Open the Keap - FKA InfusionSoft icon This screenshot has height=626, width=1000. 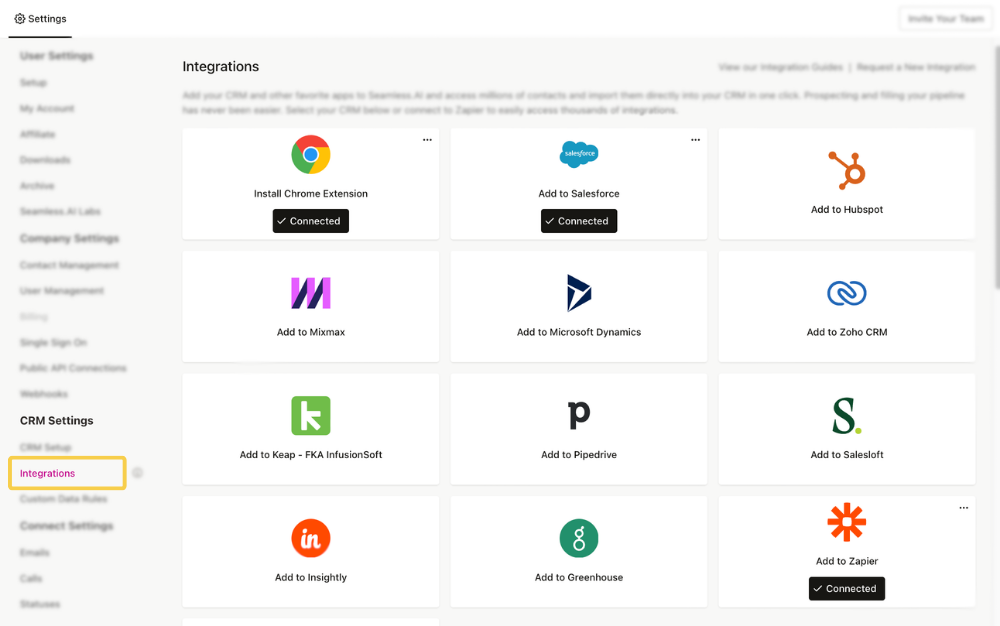click(310, 415)
